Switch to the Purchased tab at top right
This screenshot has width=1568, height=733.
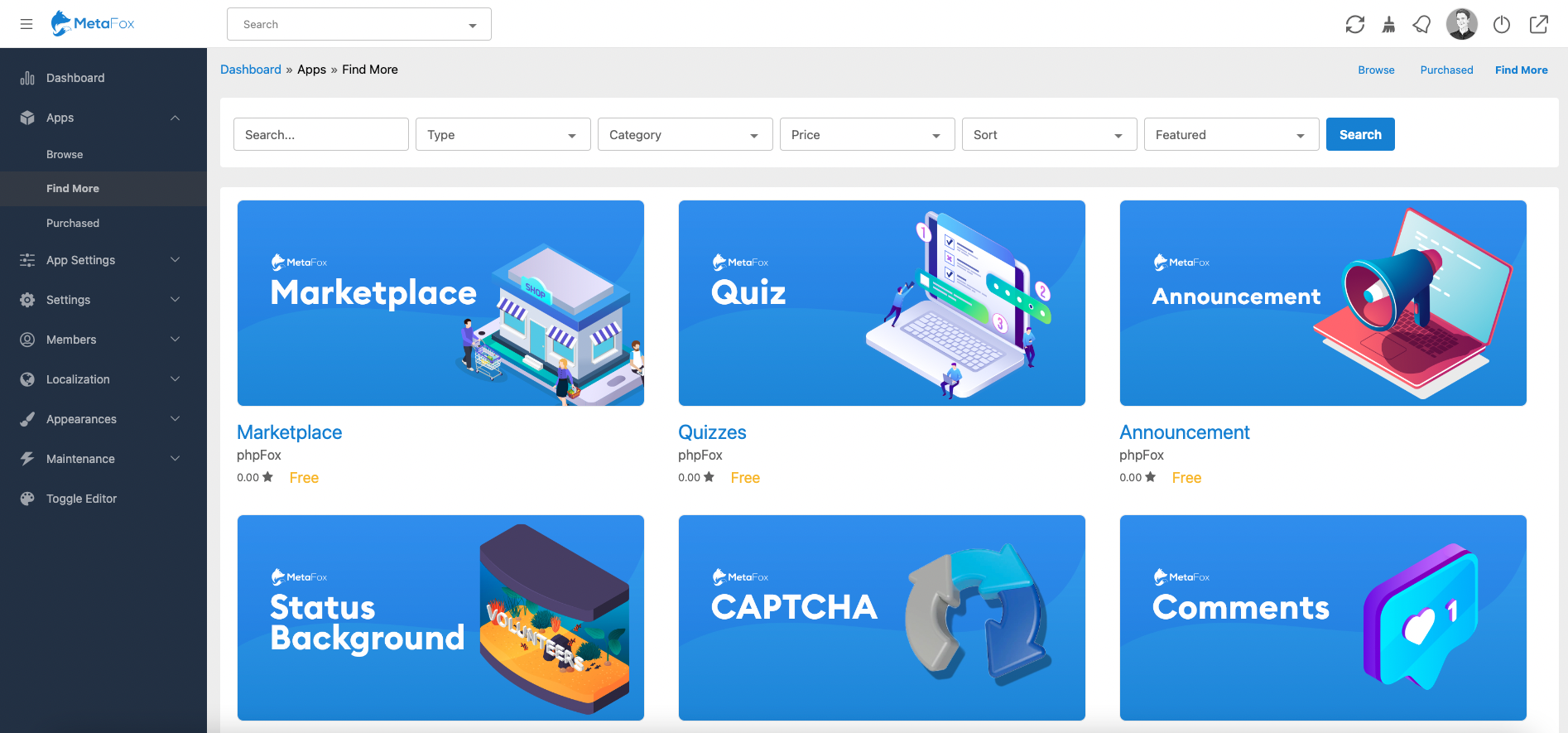[1446, 70]
